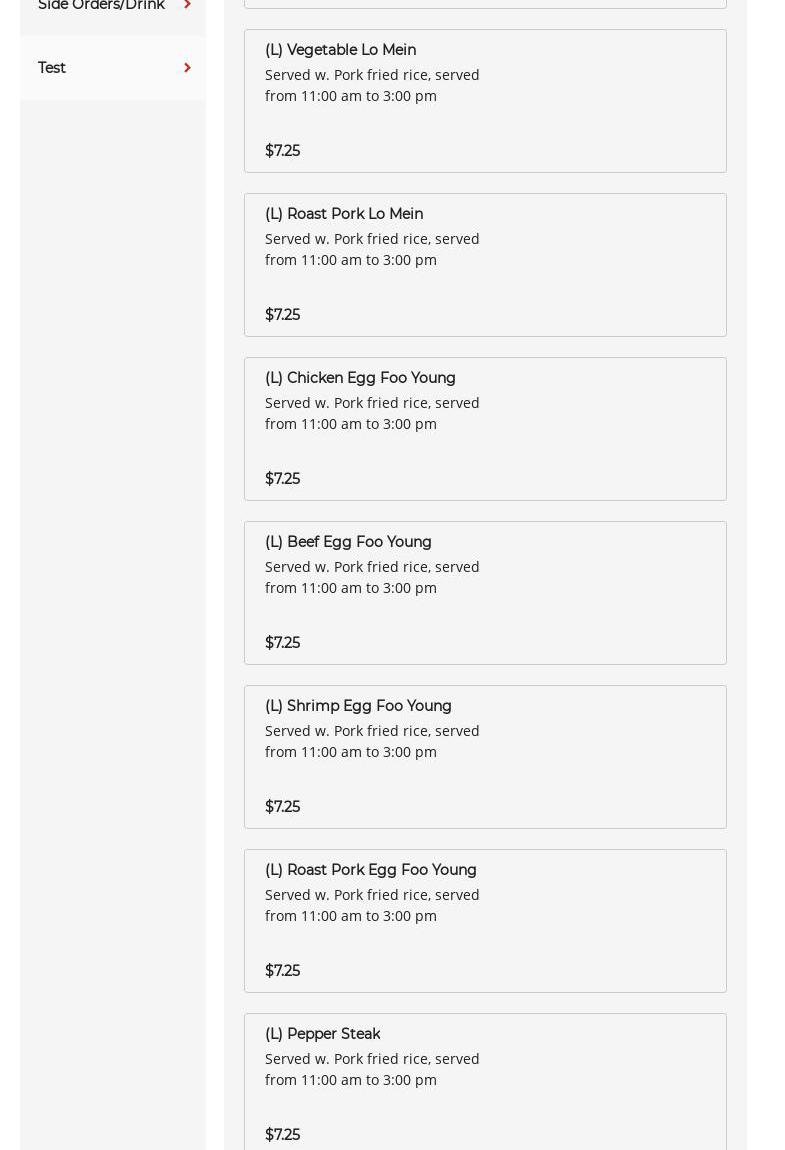Viewport: 785px width, 1150px height.
Task: Select (L) Roast Pork Egg Foo Young title
Action: [x=370, y=870]
